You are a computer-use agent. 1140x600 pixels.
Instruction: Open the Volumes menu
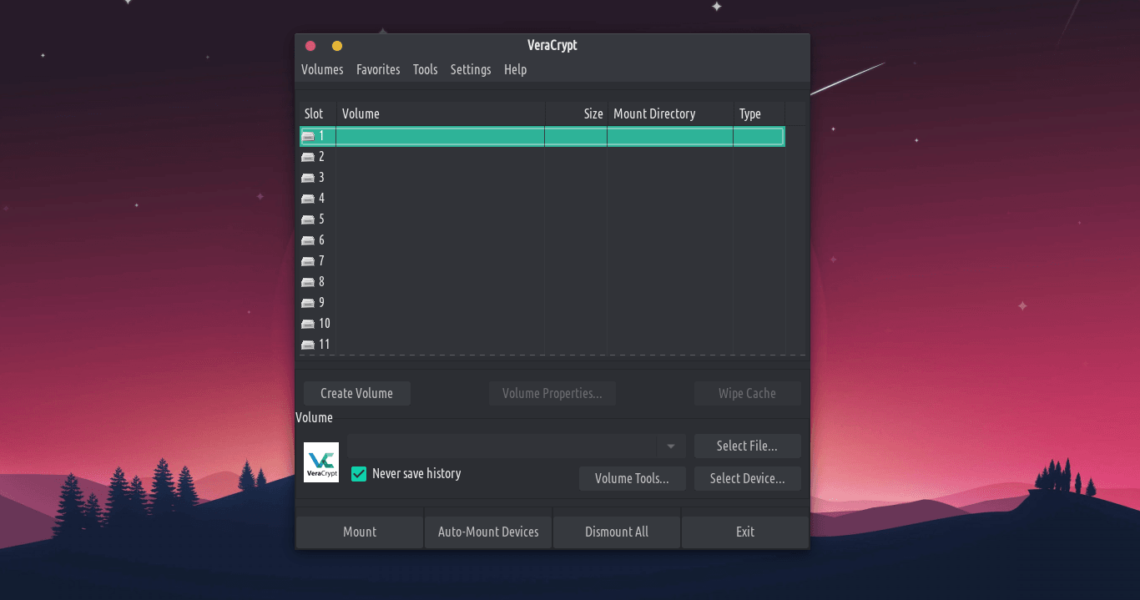point(322,70)
